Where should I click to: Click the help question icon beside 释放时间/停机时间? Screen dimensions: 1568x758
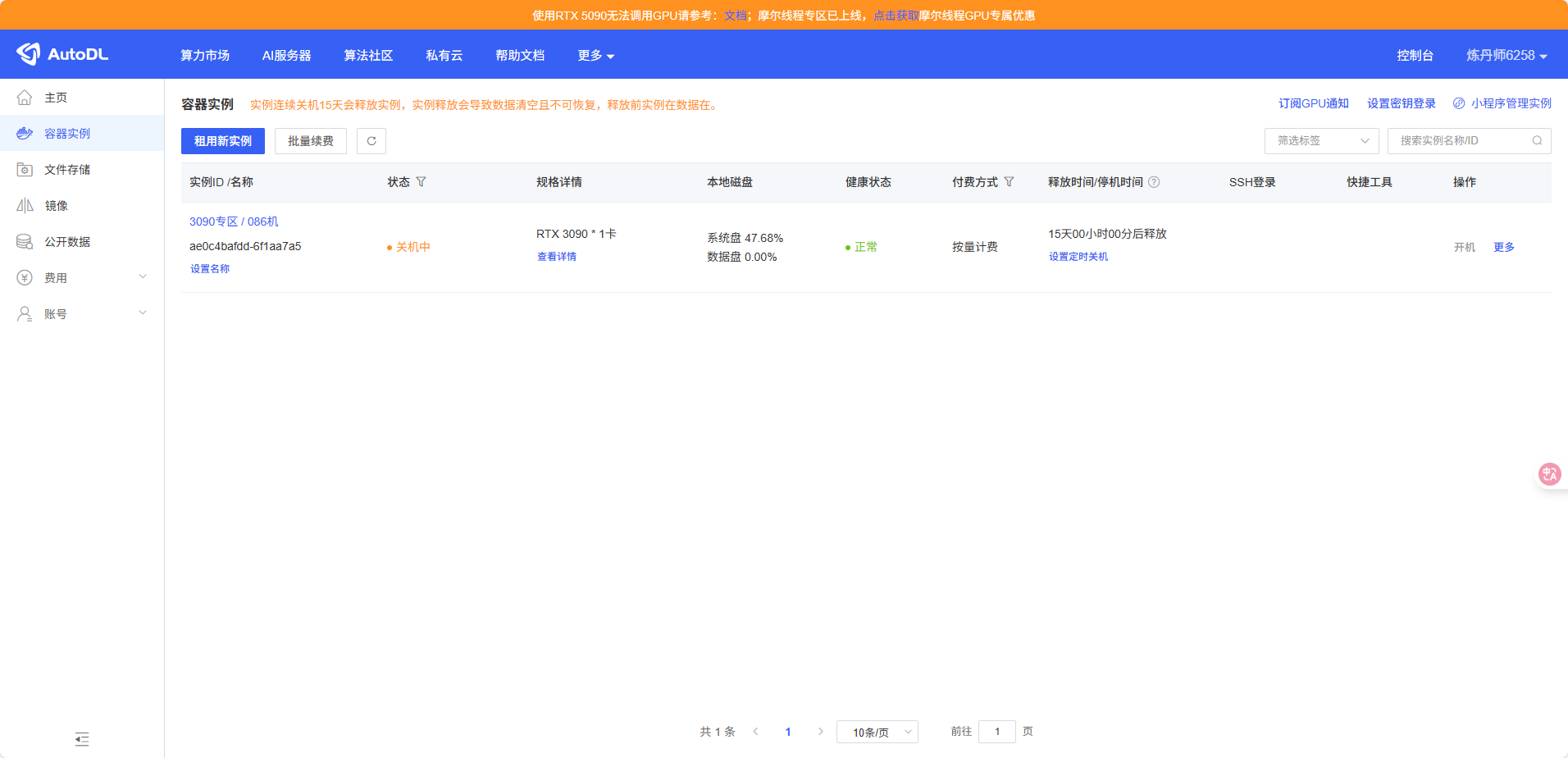pyautogui.click(x=1154, y=182)
